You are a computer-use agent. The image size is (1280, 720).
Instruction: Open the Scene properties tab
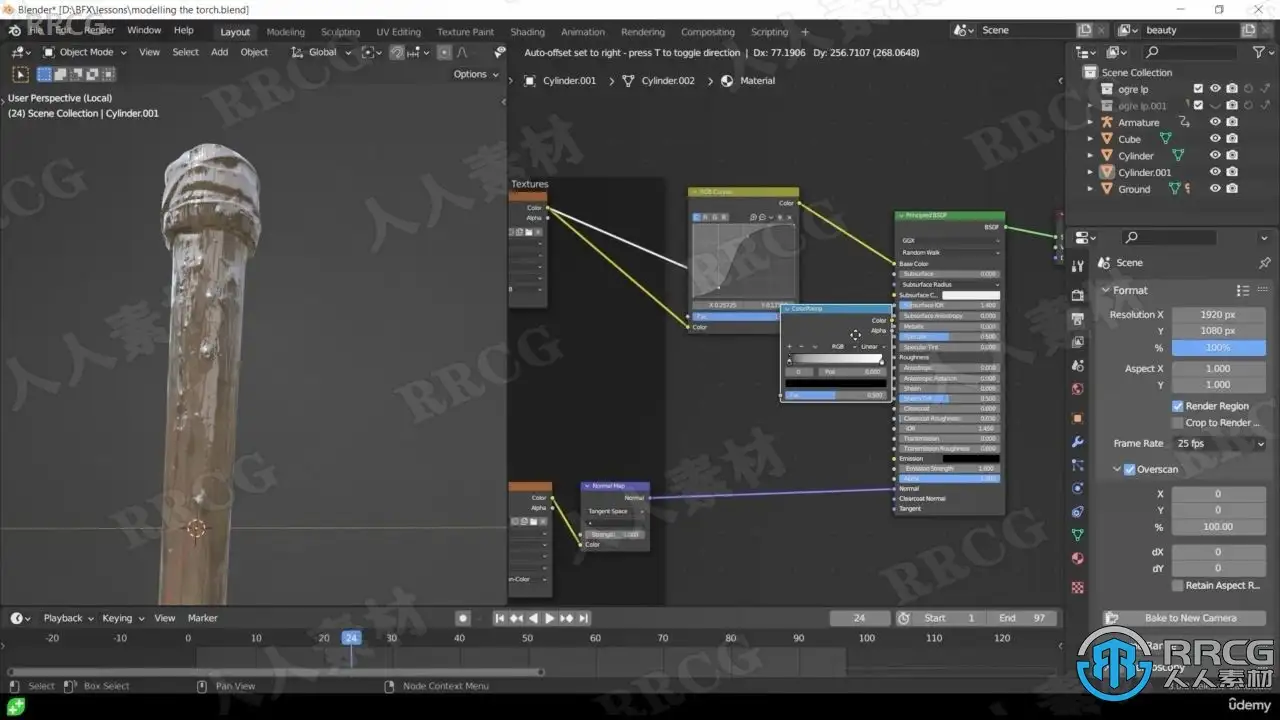(1077, 366)
